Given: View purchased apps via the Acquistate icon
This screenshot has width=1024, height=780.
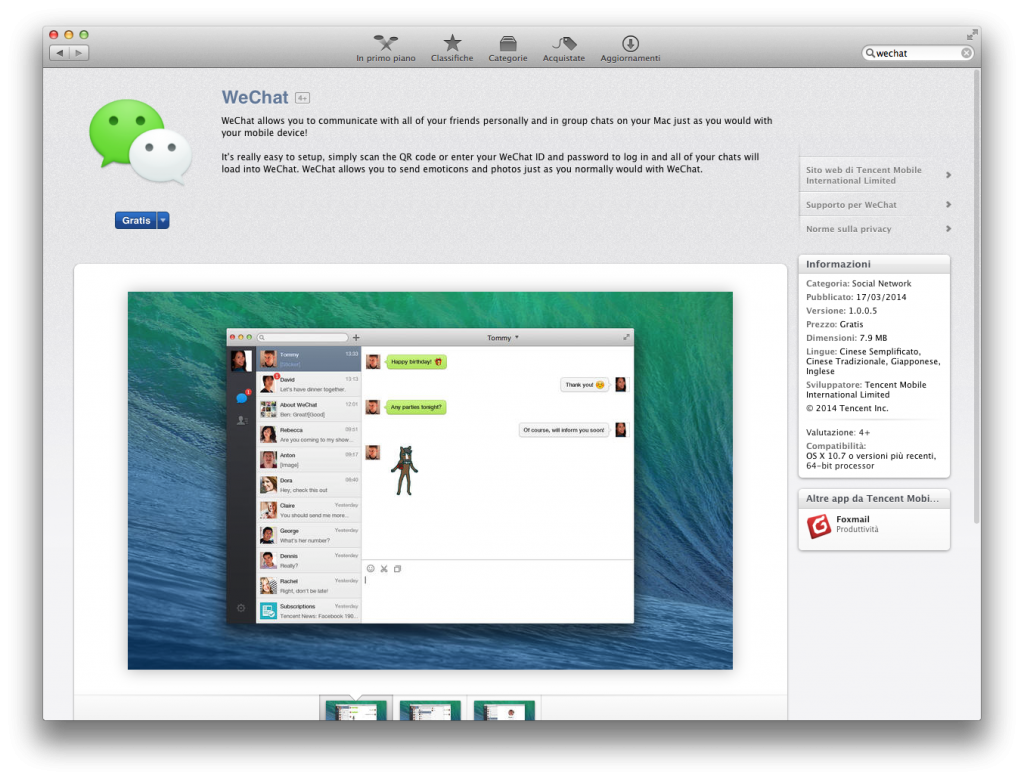Looking at the screenshot, I should (x=563, y=46).
